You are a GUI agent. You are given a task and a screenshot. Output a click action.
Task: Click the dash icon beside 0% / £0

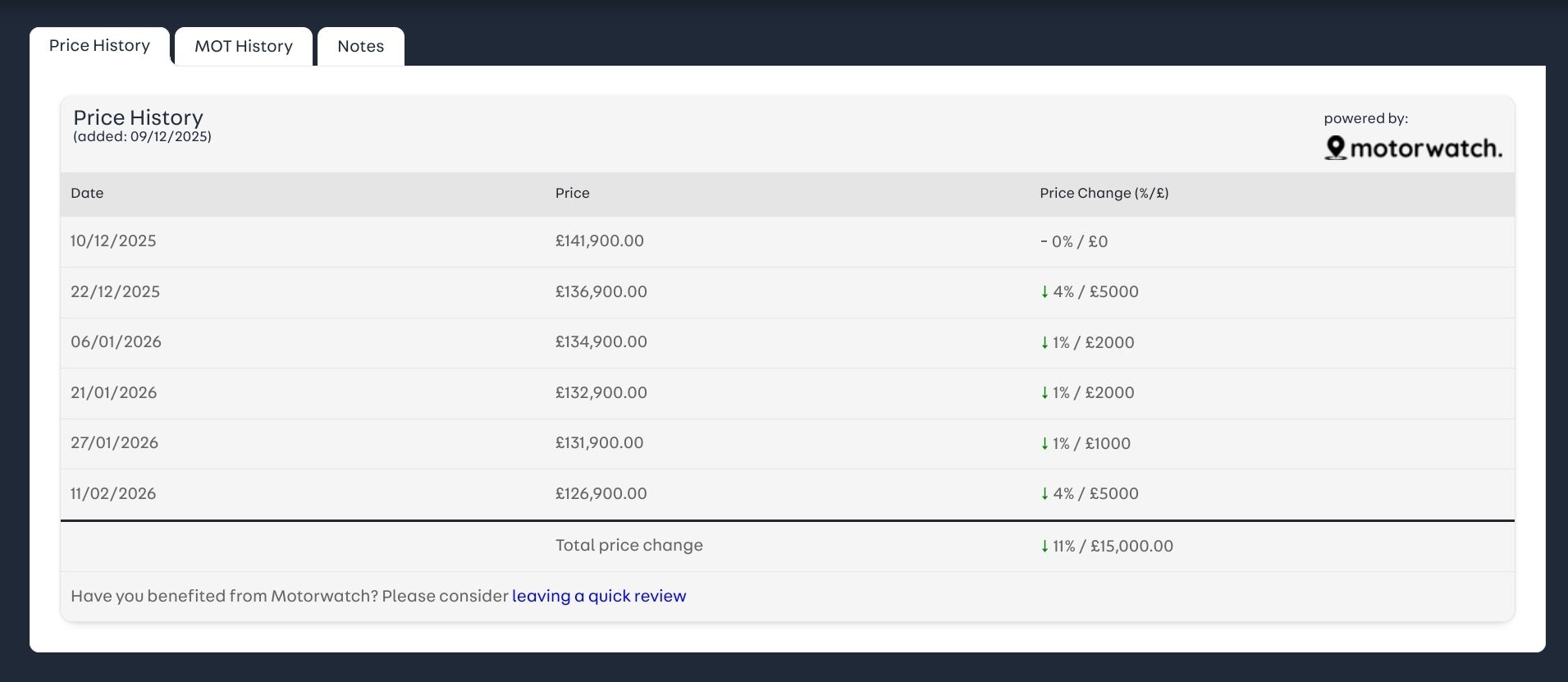point(1044,242)
